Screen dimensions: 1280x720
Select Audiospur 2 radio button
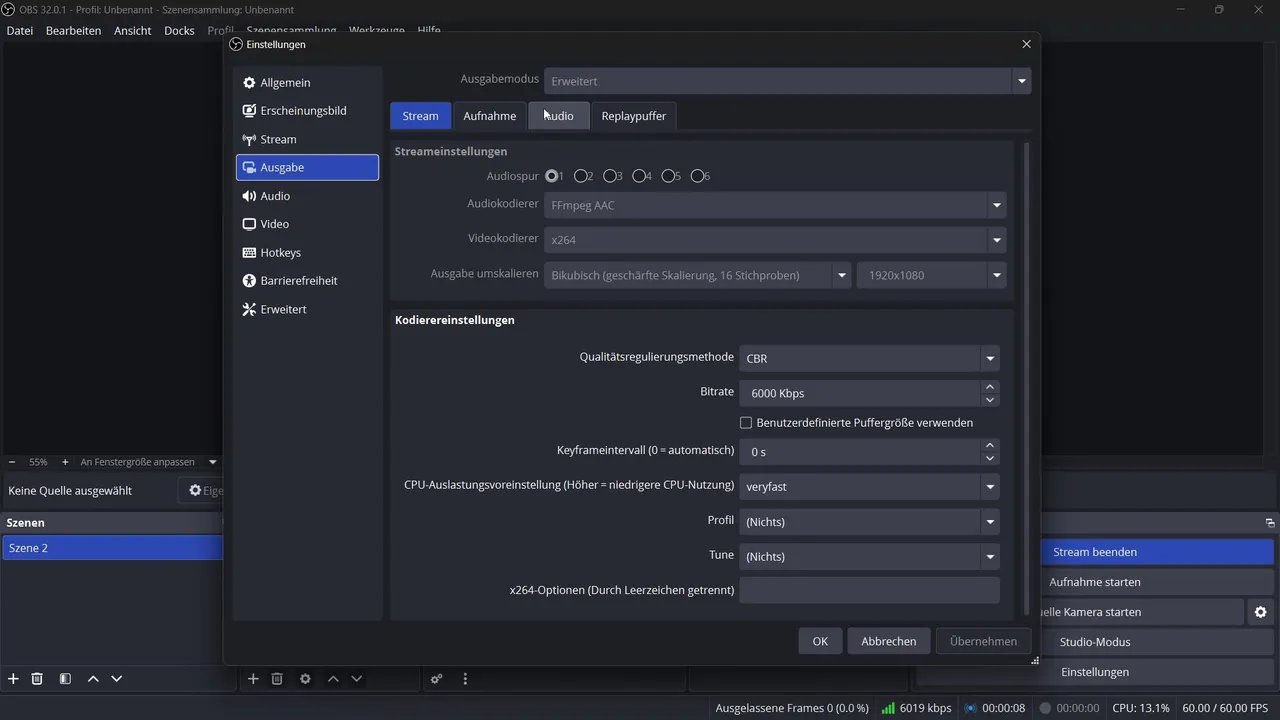click(581, 176)
